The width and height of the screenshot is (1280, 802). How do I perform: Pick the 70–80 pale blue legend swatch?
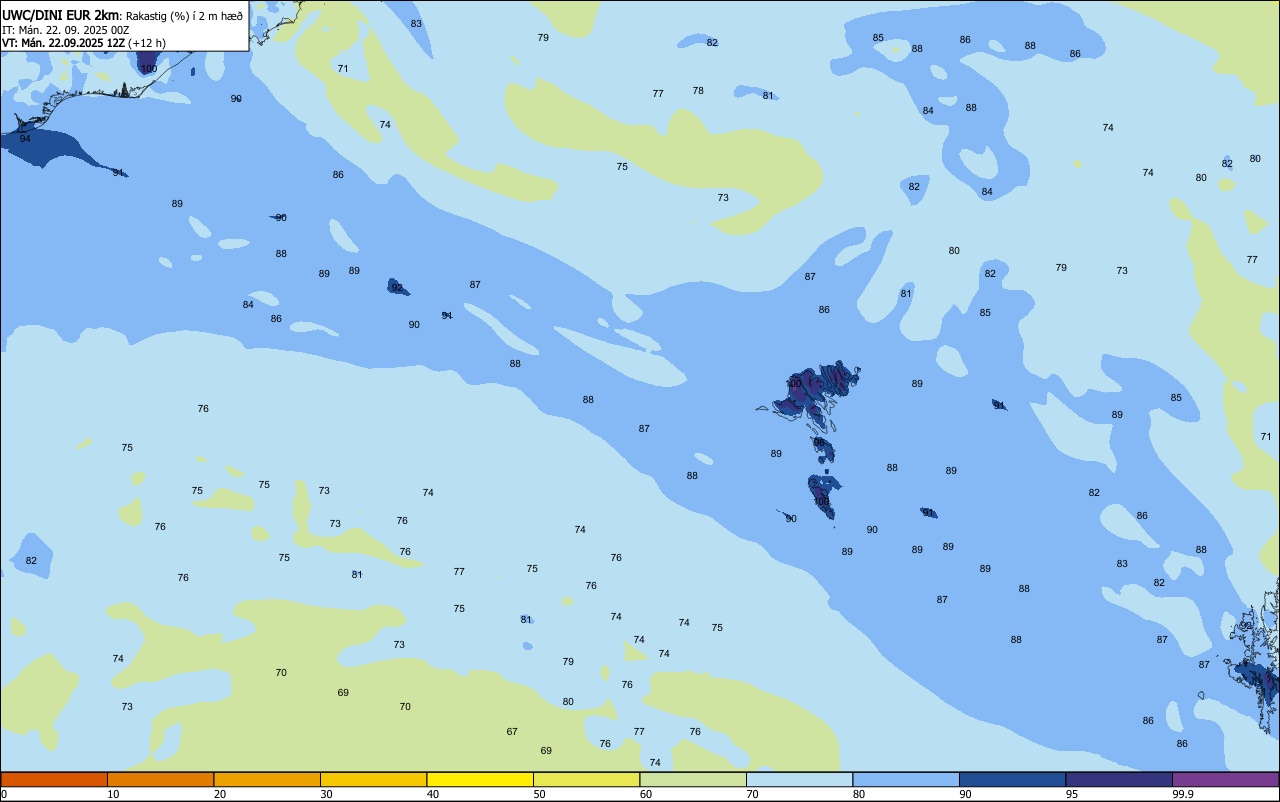(x=799, y=779)
